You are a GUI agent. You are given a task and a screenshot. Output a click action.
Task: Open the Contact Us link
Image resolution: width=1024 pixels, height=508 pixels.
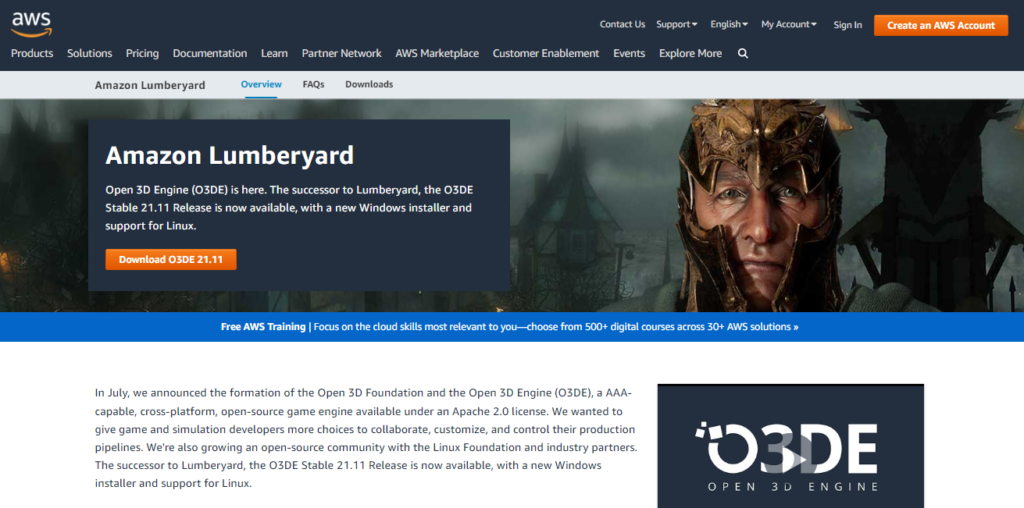[x=622, y=25]
